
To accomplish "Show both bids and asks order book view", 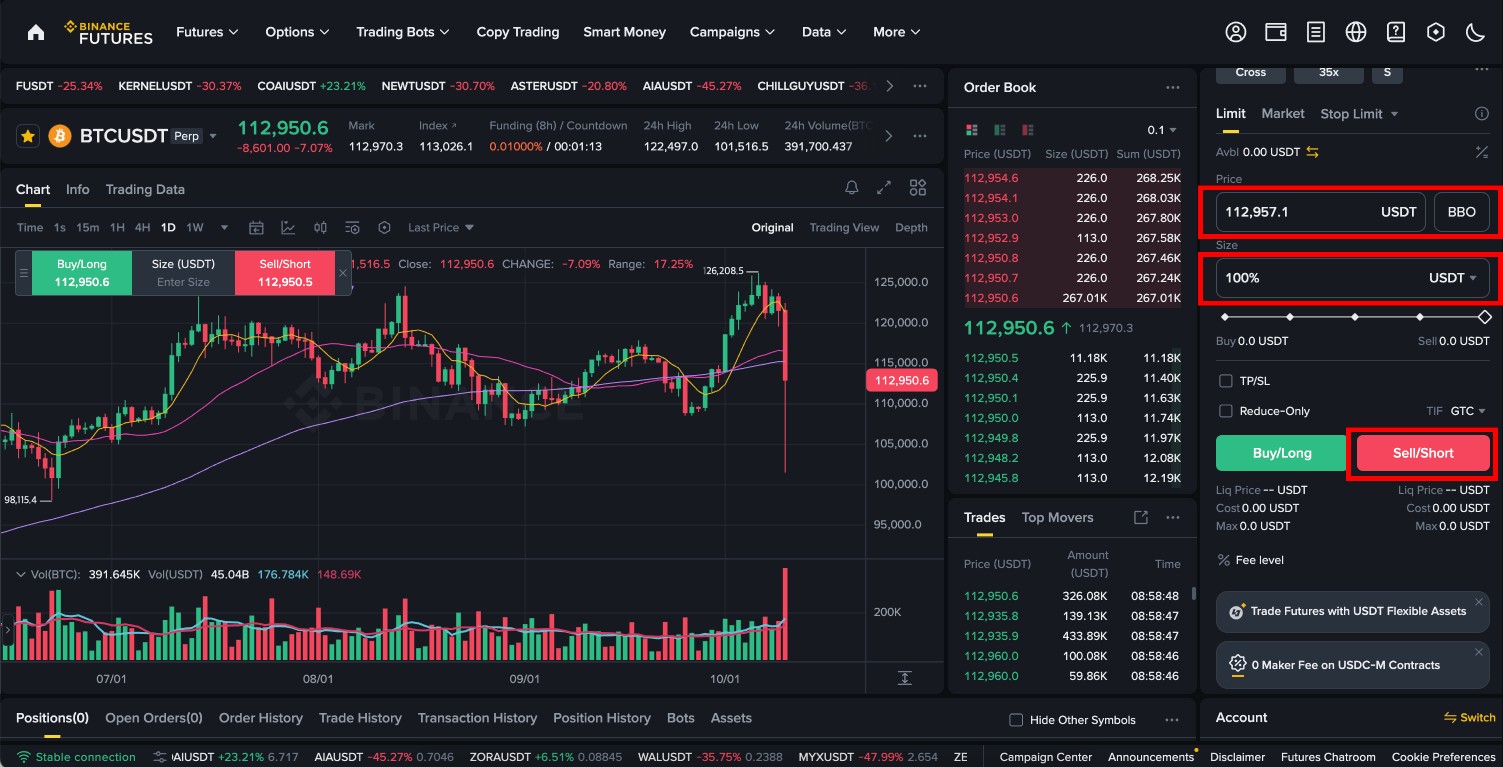I will tap(971, 130).
